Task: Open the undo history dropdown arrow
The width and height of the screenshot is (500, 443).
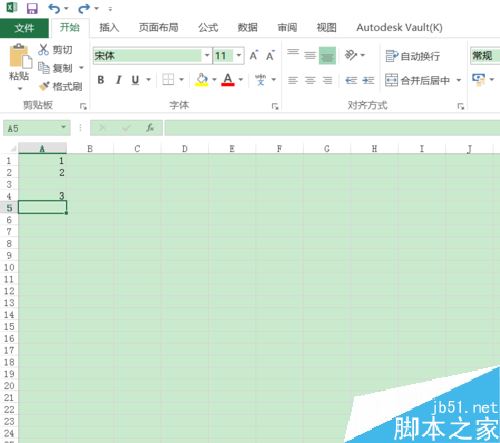Action: (66, 9)
